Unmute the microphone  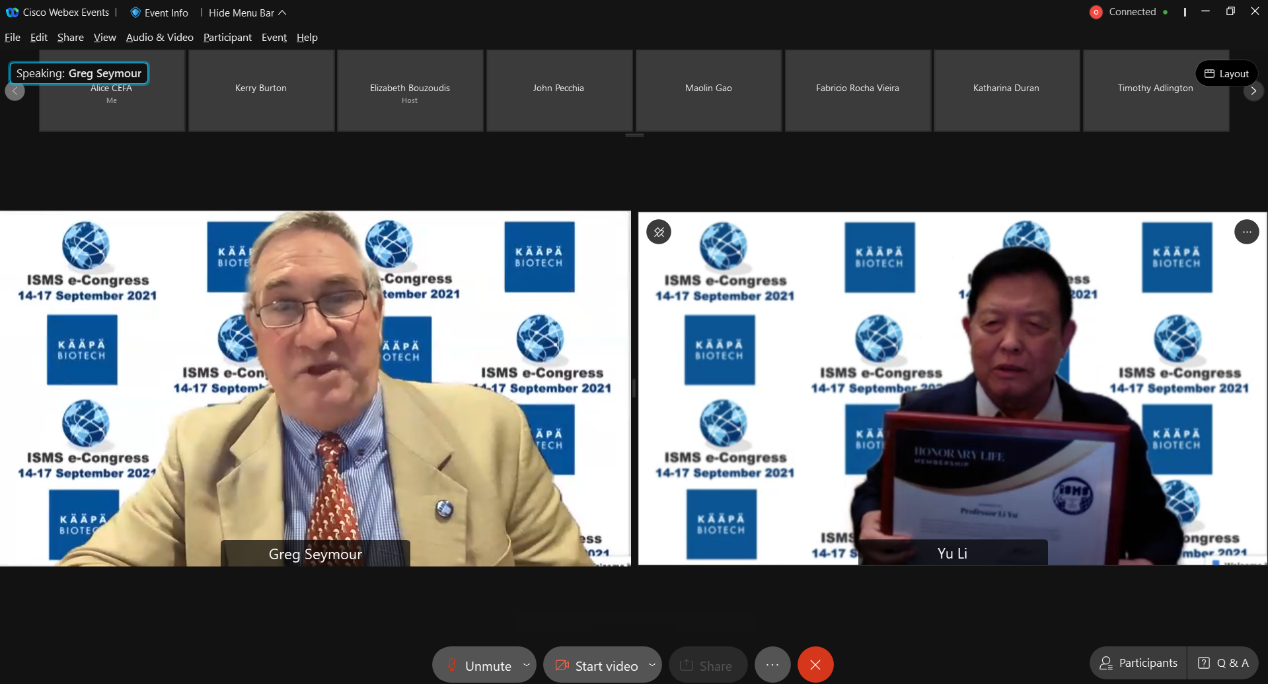[478, 665]
